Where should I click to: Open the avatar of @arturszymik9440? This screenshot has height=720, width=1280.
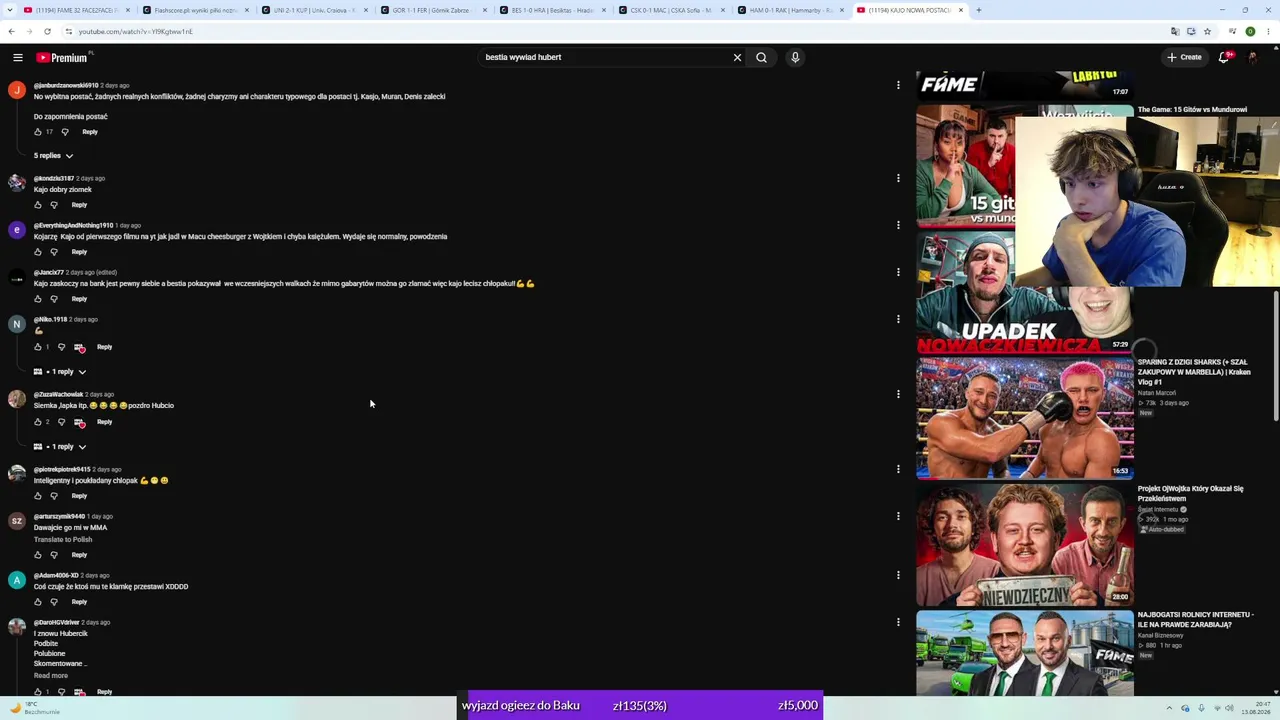17,521
